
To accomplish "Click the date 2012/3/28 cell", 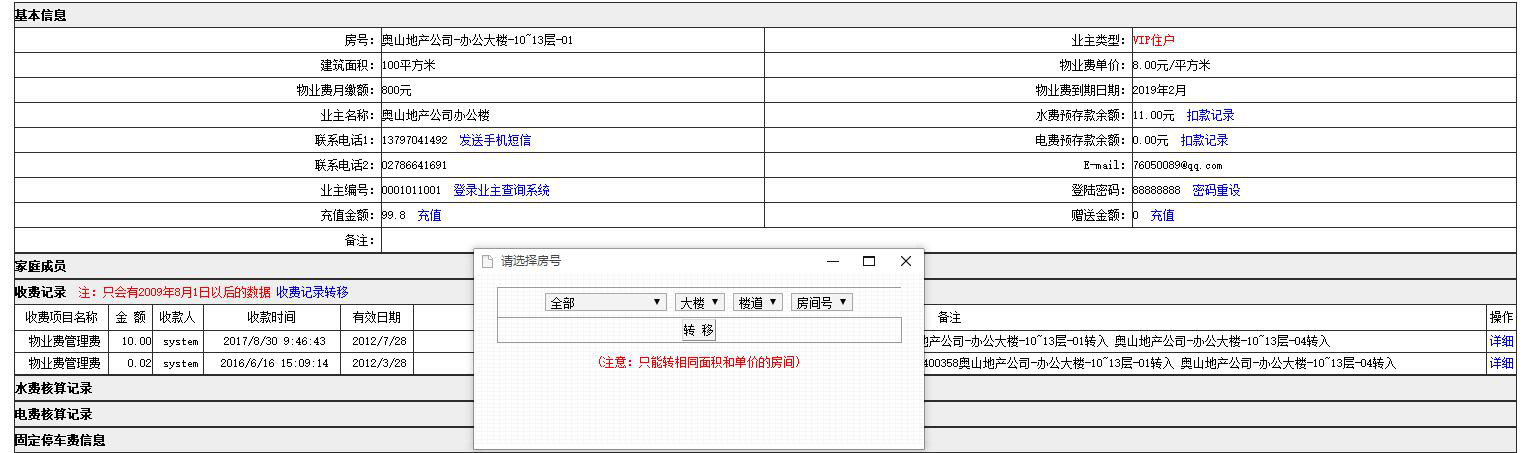I will coord(377,363).
